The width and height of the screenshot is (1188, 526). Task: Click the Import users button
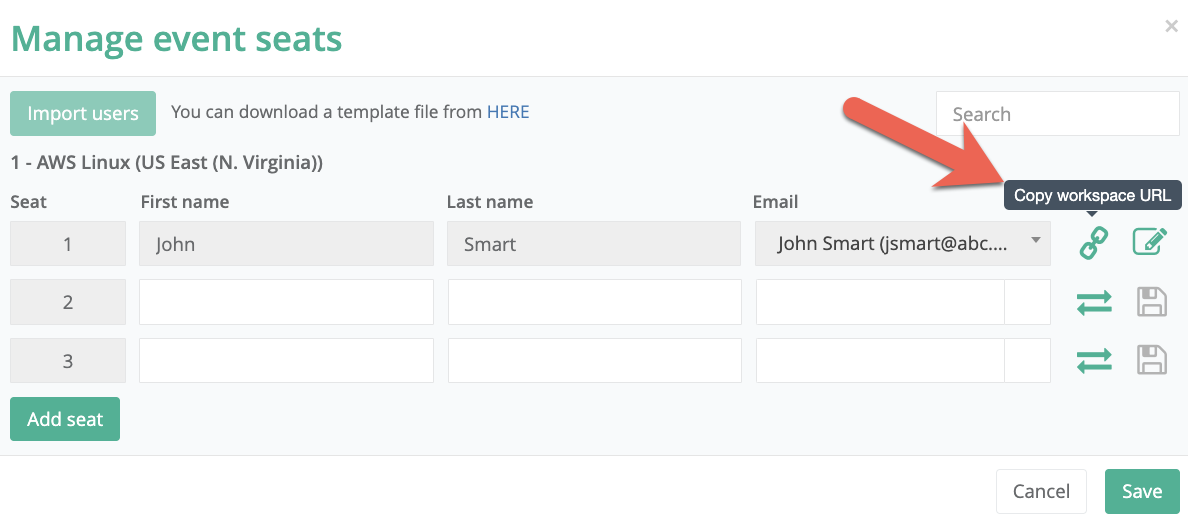tap(83, 114)
